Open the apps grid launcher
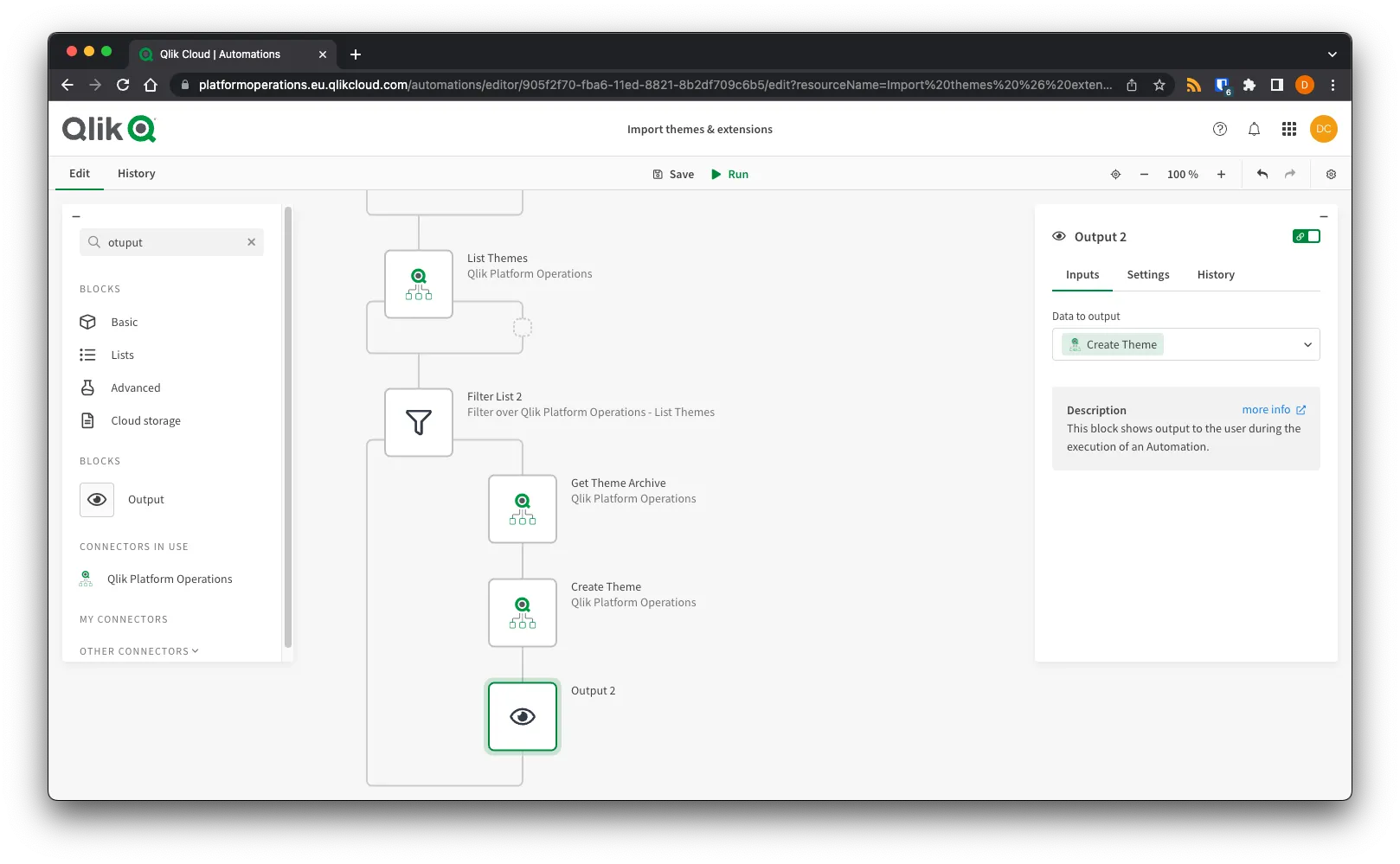 click(x=1288, y=129)
